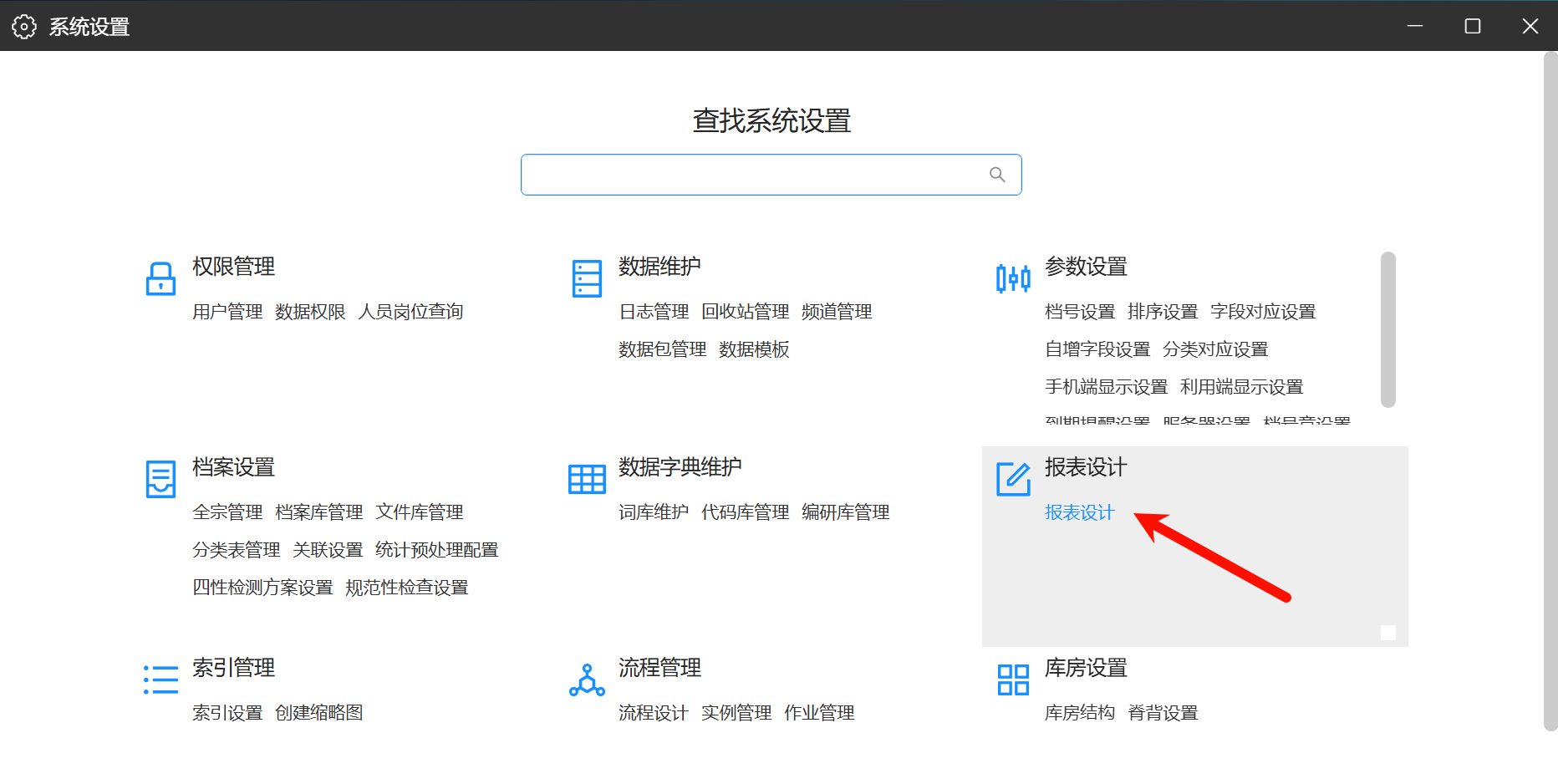The width and height of the screenshot is (1558, 784).
Task: Open the 报表设计 link
Action: tap(1079, 512)
